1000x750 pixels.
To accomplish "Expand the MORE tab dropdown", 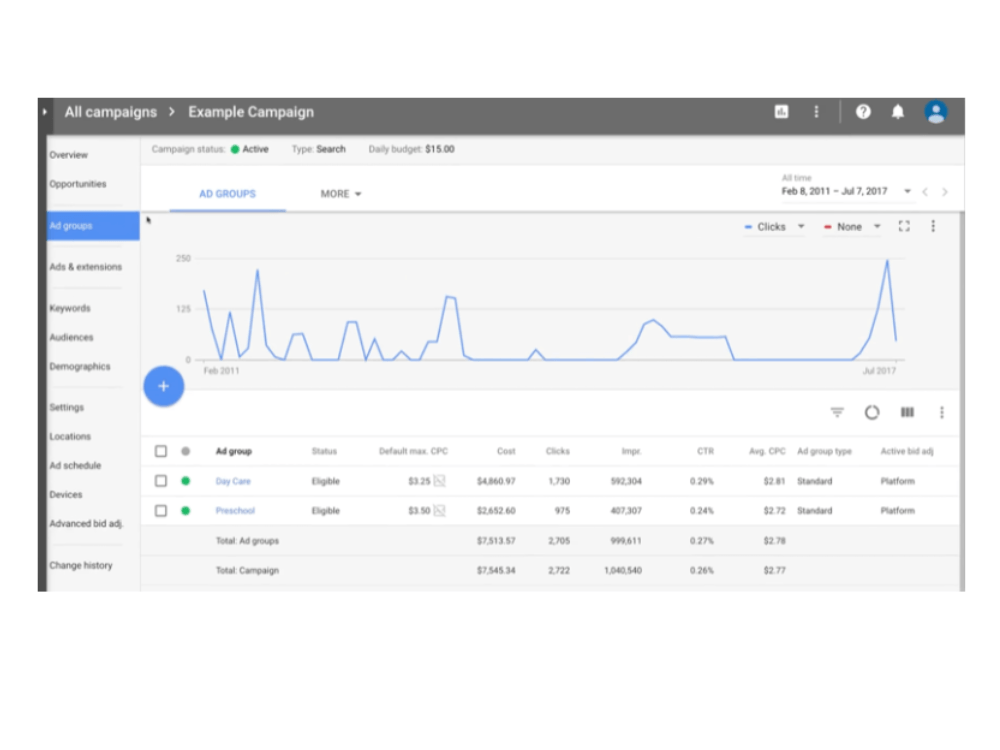I will [x=341, y=193].
